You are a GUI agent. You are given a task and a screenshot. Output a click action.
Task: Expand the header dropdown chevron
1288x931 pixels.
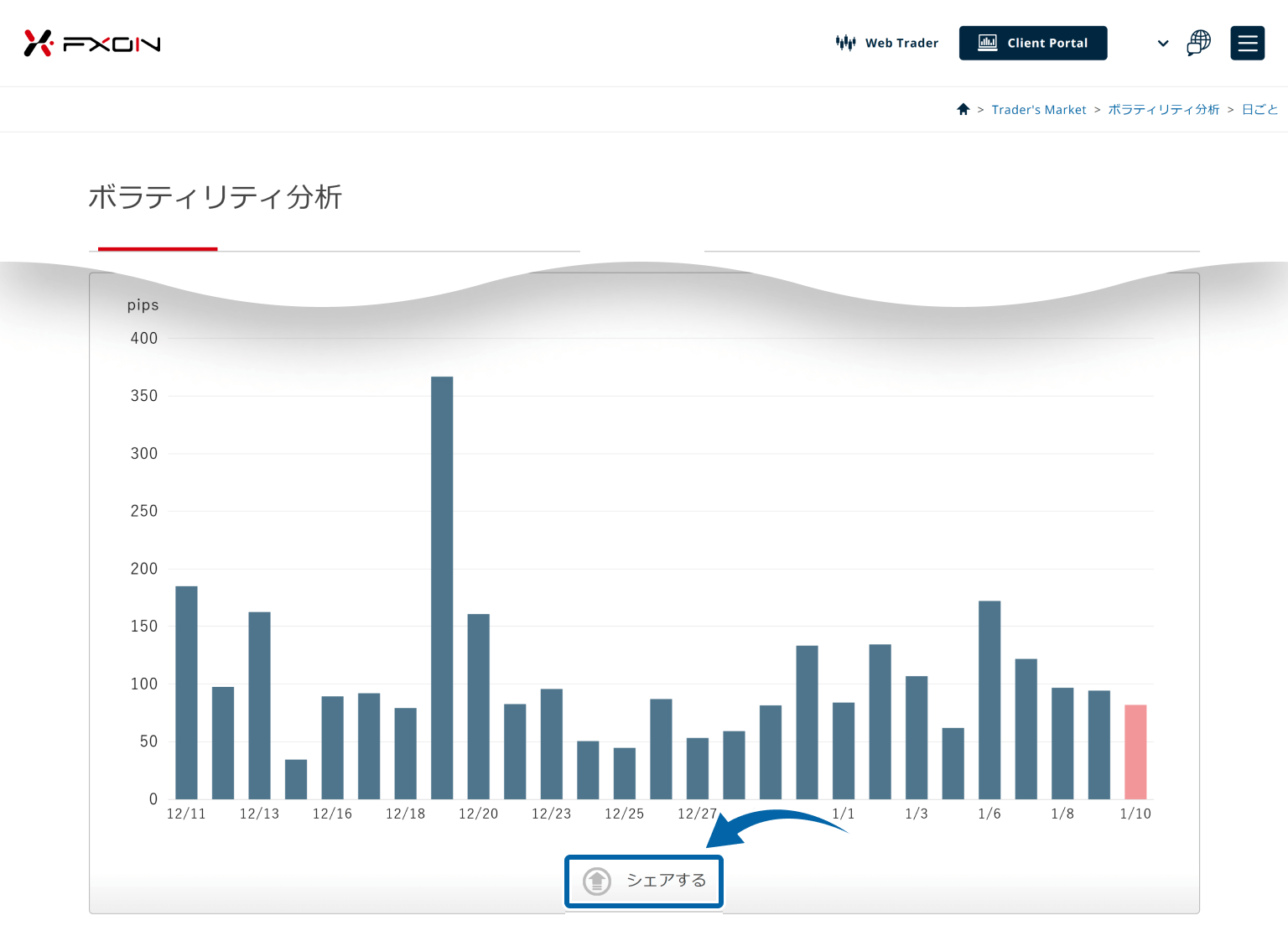(1163, 44)
